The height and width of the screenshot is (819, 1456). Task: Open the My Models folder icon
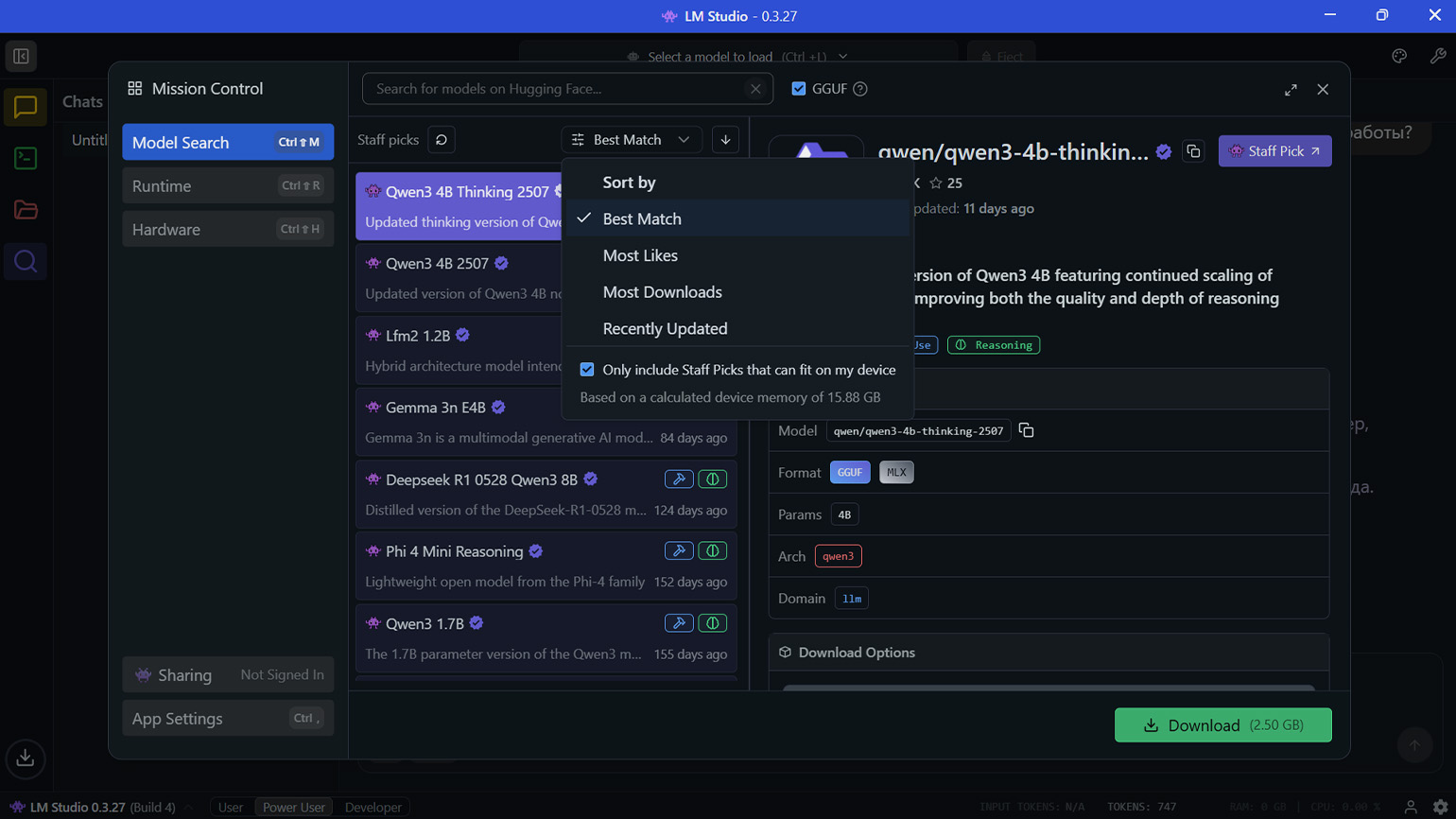click(x=26, y=210)
